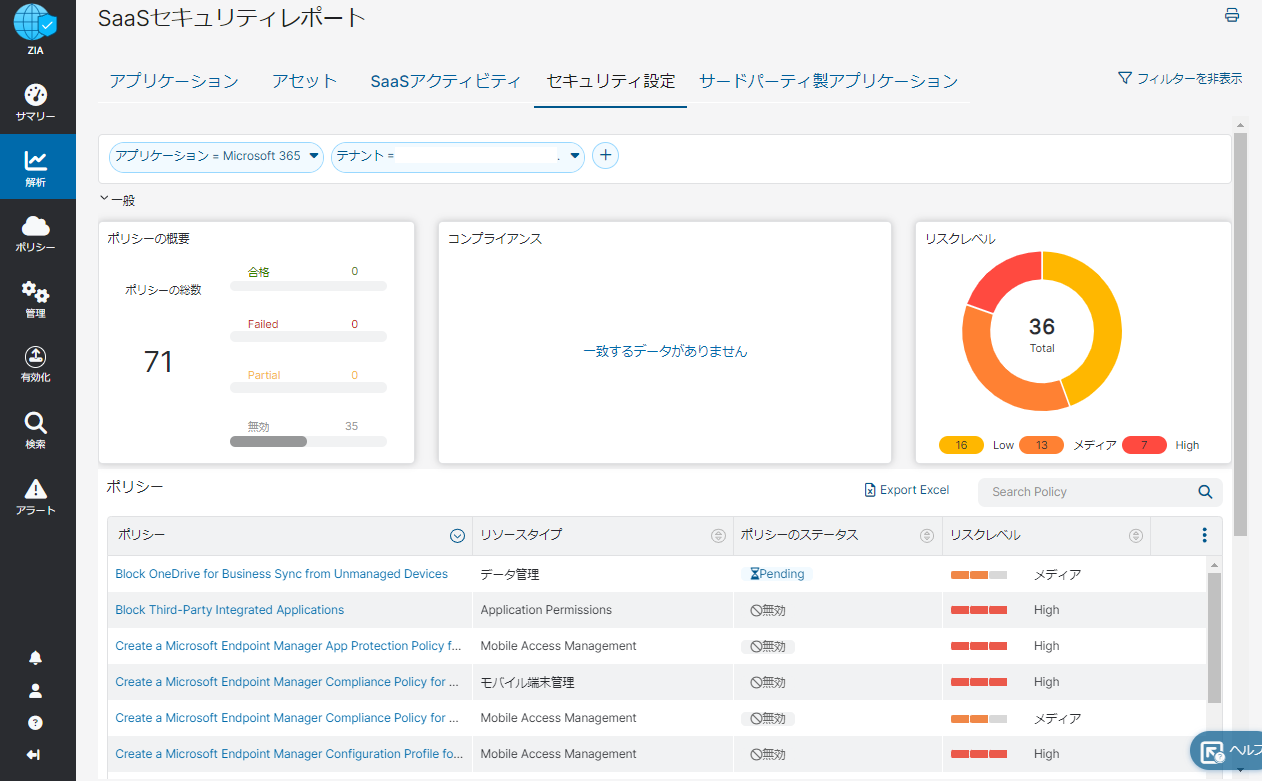Screen dimensions: 1262x781
Task: Switch to サードパーティ製アプリケーション tab
Action: click(x=828, y=81)
